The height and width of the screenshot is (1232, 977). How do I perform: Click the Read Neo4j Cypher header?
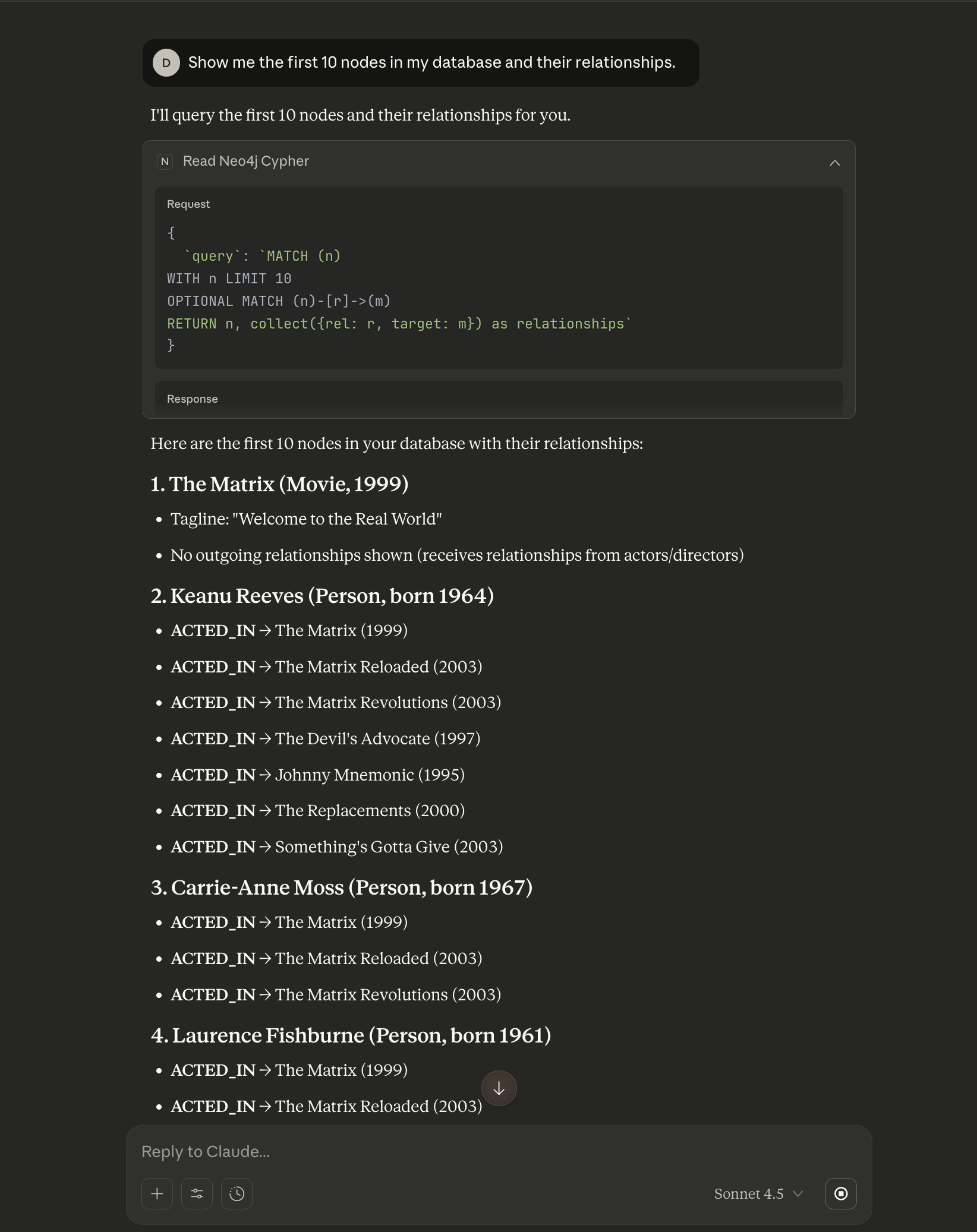click(245, 161)
